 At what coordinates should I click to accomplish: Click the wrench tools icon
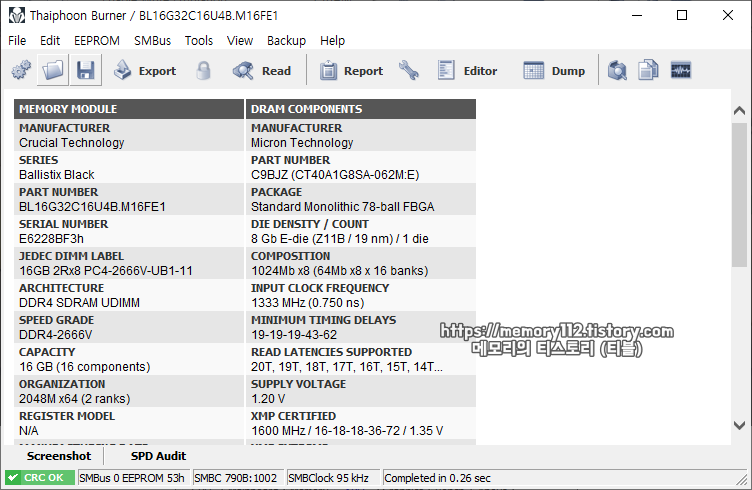[x=409, y=70]
